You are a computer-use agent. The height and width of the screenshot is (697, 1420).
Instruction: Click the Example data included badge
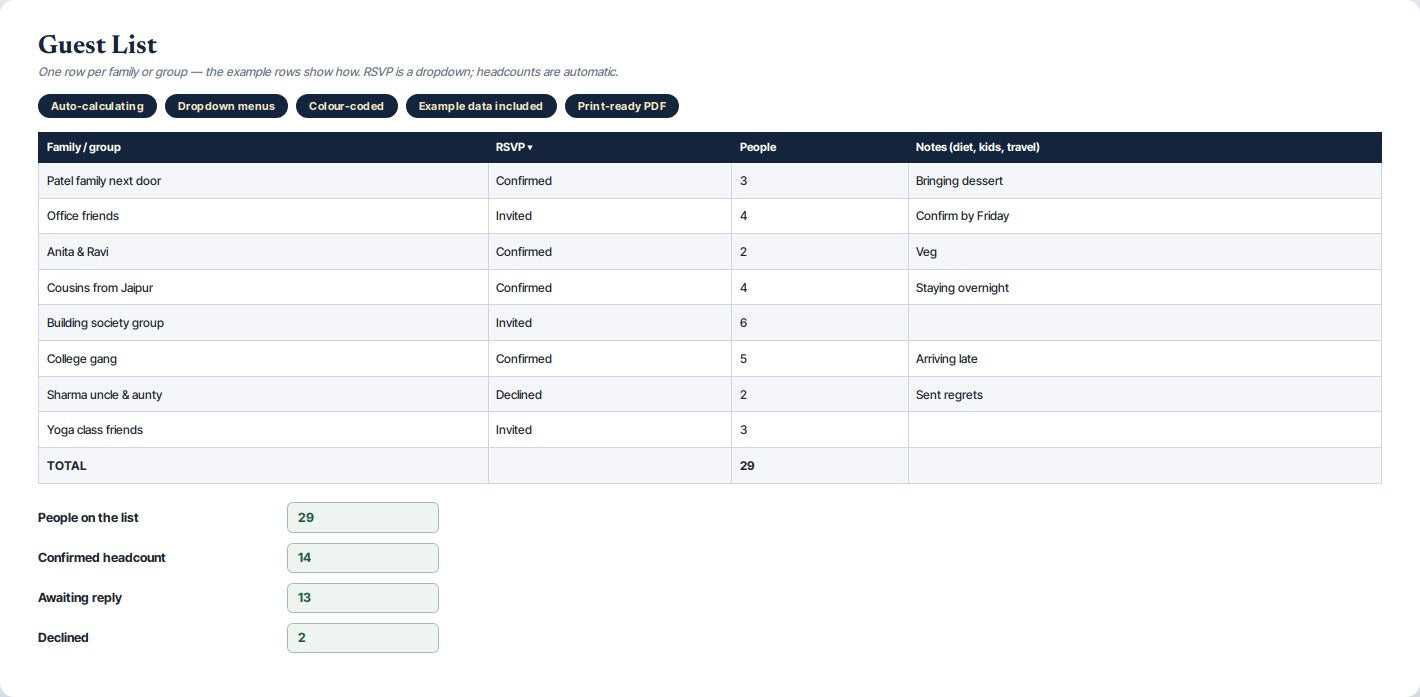(481, 106)
